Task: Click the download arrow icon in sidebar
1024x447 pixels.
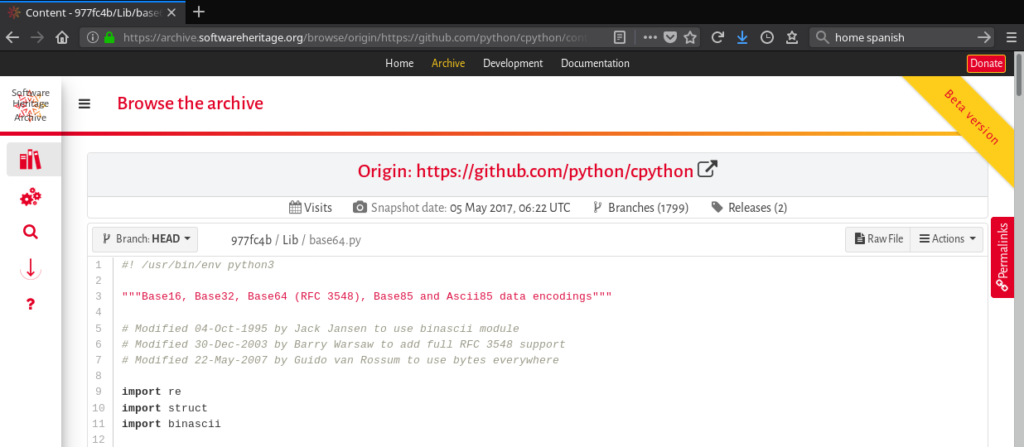Action: pyautogui.click(x=30, y=268)
